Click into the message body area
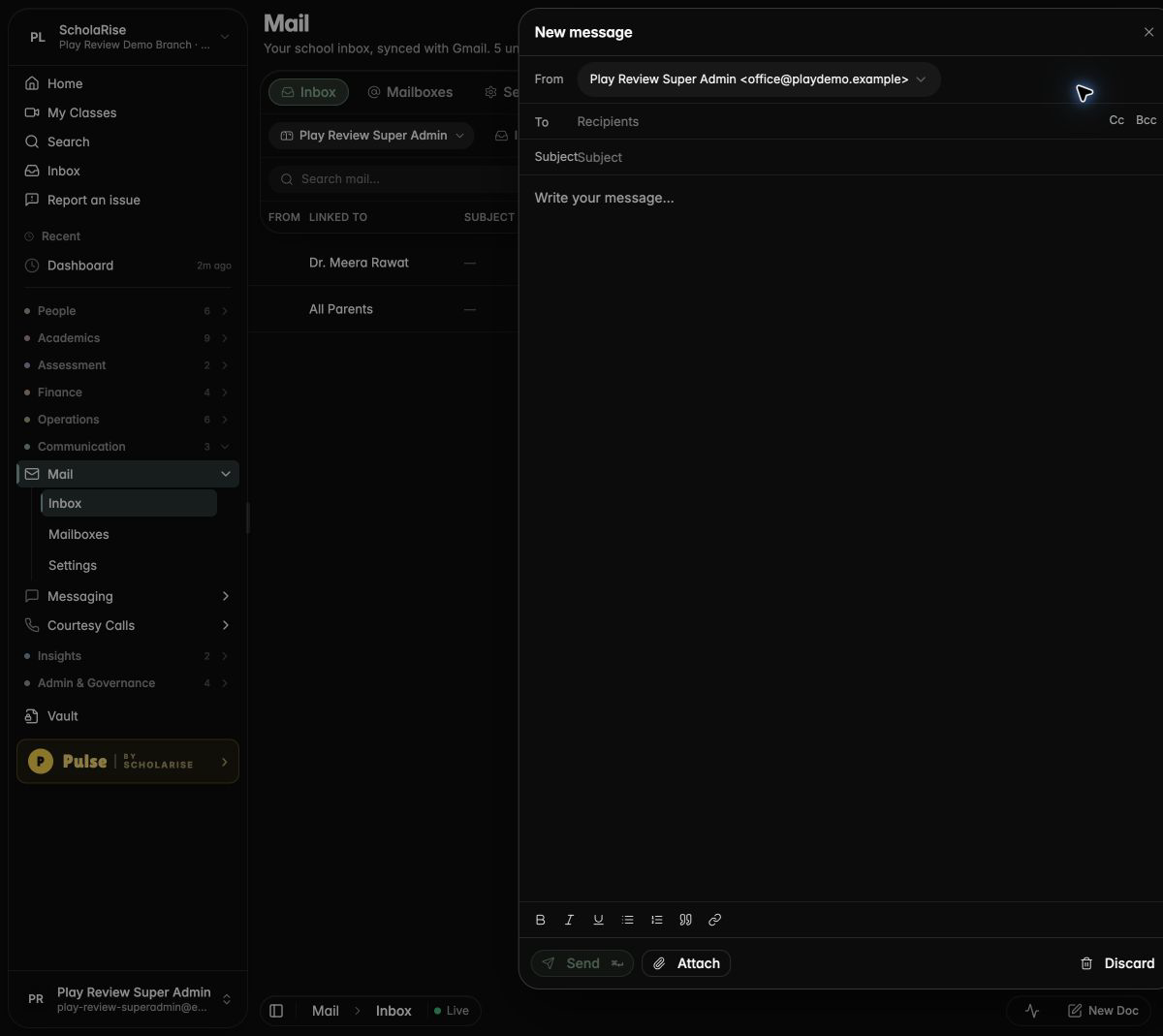The width and height of the screenshot is (1163, 1036). pos(841,539)
